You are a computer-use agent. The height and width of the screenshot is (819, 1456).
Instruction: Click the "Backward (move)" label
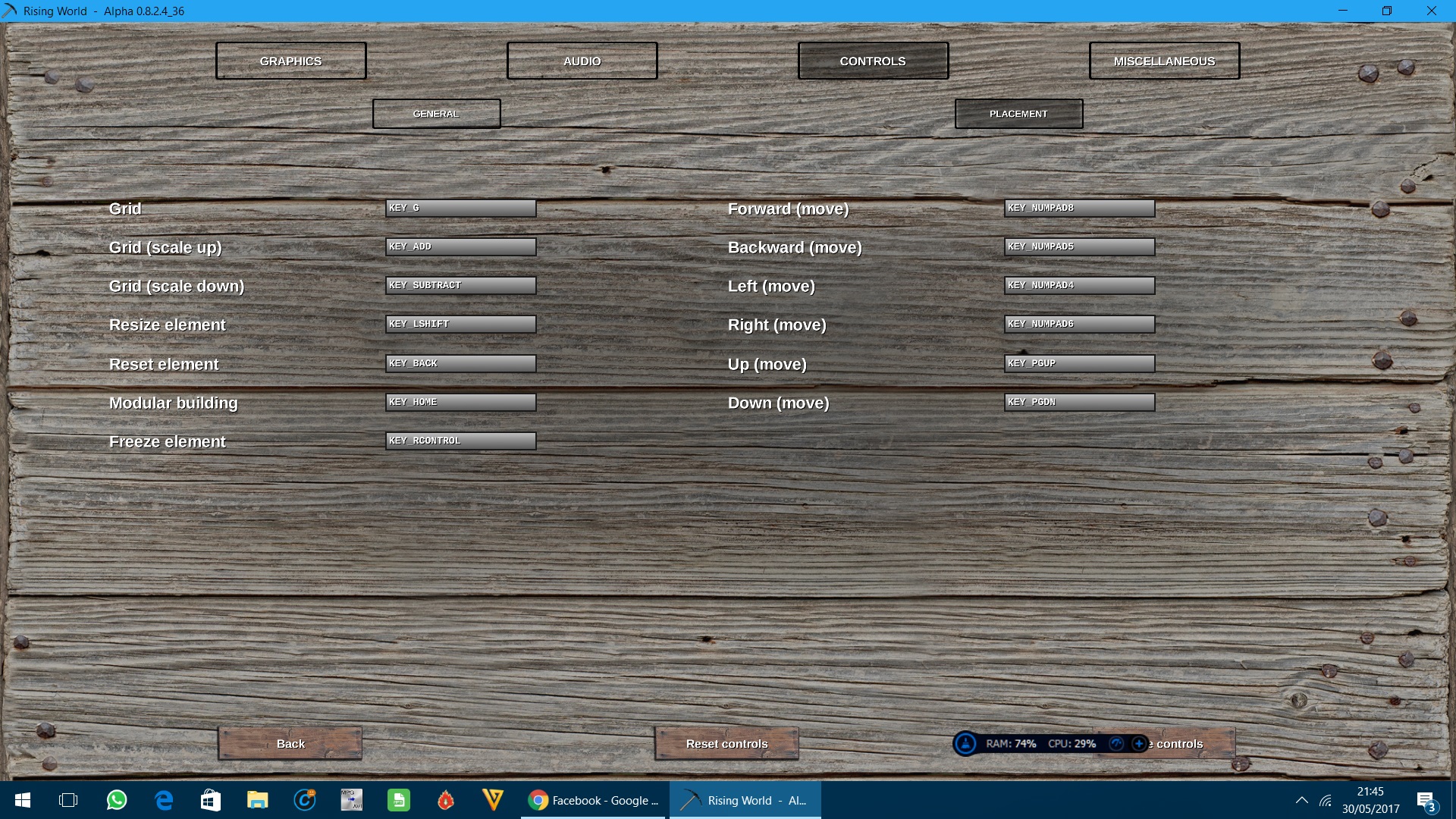tap(795, 248)
